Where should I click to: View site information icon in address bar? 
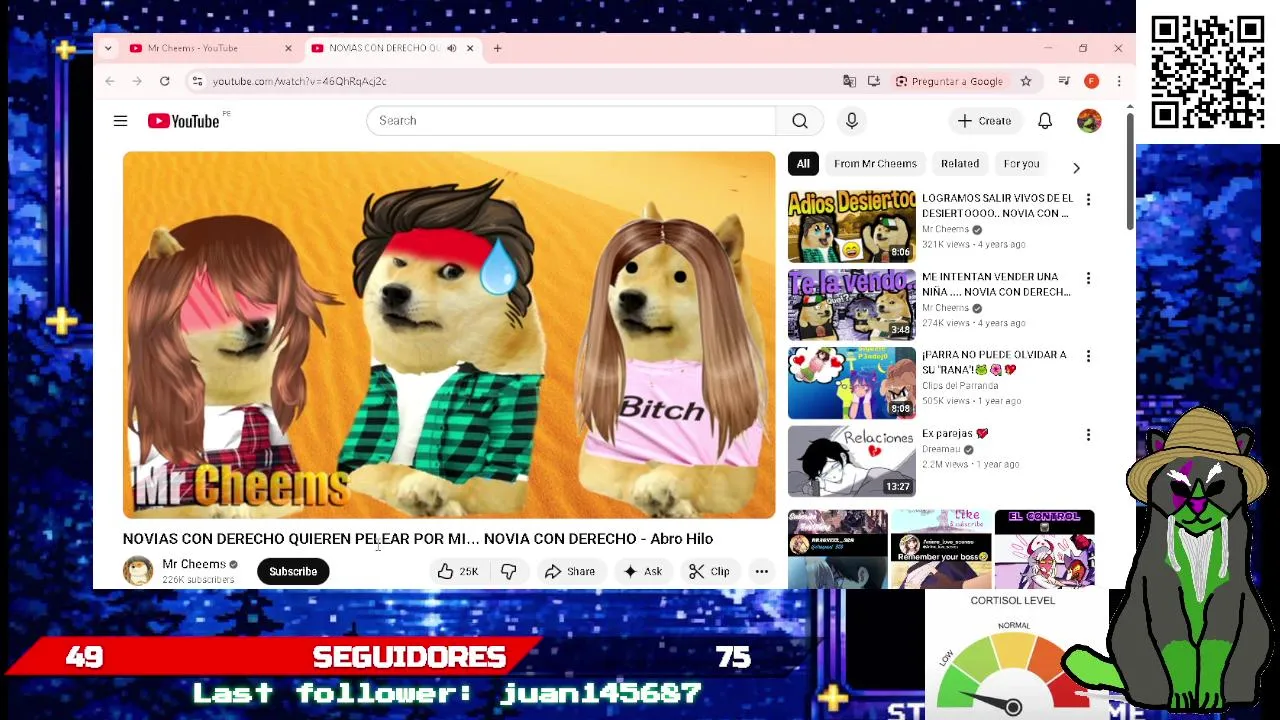[197, 81]
